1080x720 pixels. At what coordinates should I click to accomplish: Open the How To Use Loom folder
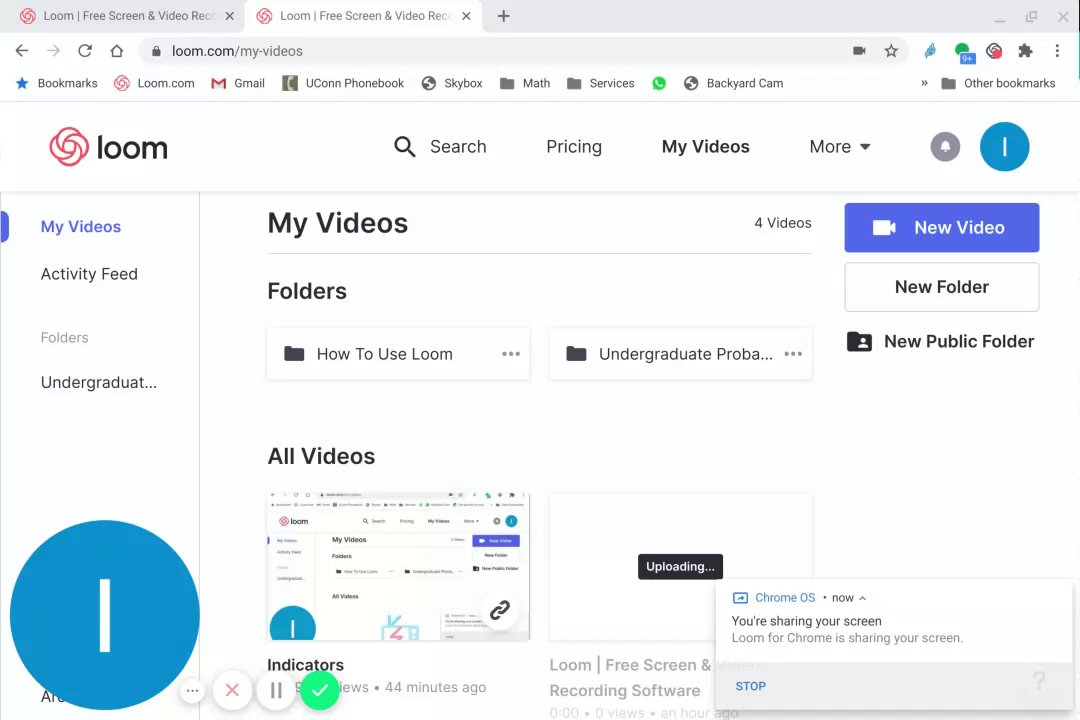pyautogui.click(x=398, y=354)
